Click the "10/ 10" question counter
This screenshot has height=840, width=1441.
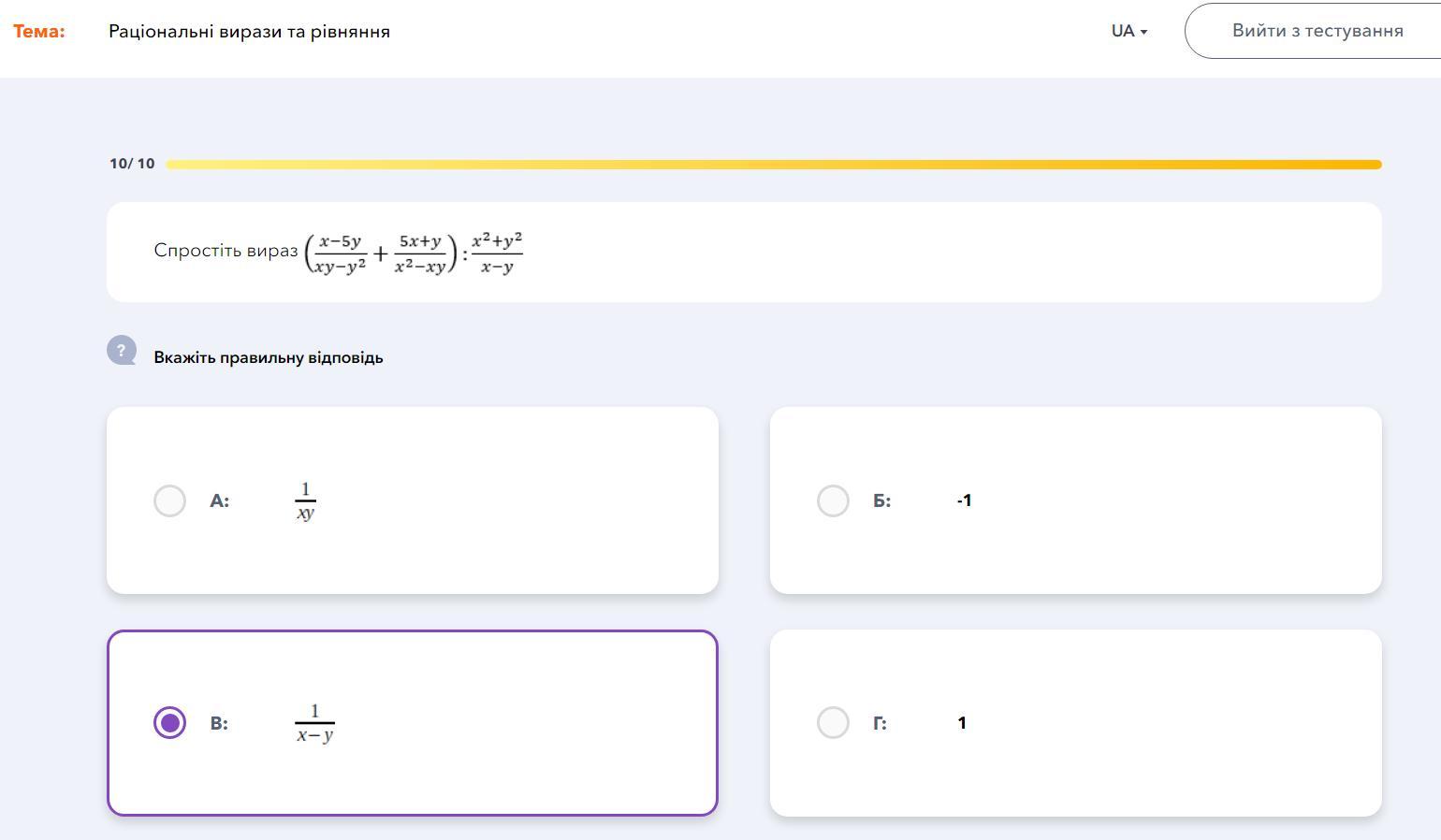point(132,164)
